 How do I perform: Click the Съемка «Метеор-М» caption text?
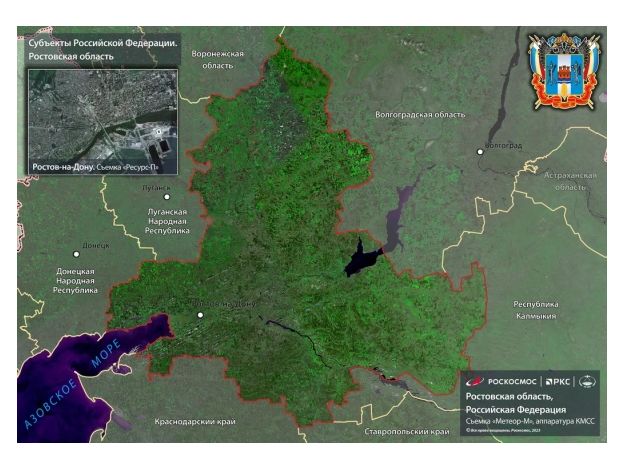[530, 421]
